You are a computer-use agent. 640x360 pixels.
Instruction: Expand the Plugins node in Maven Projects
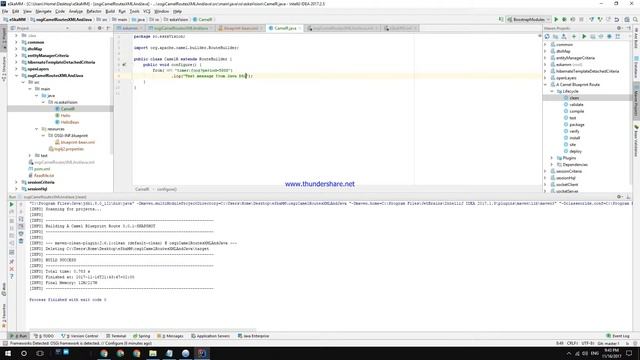552,158
